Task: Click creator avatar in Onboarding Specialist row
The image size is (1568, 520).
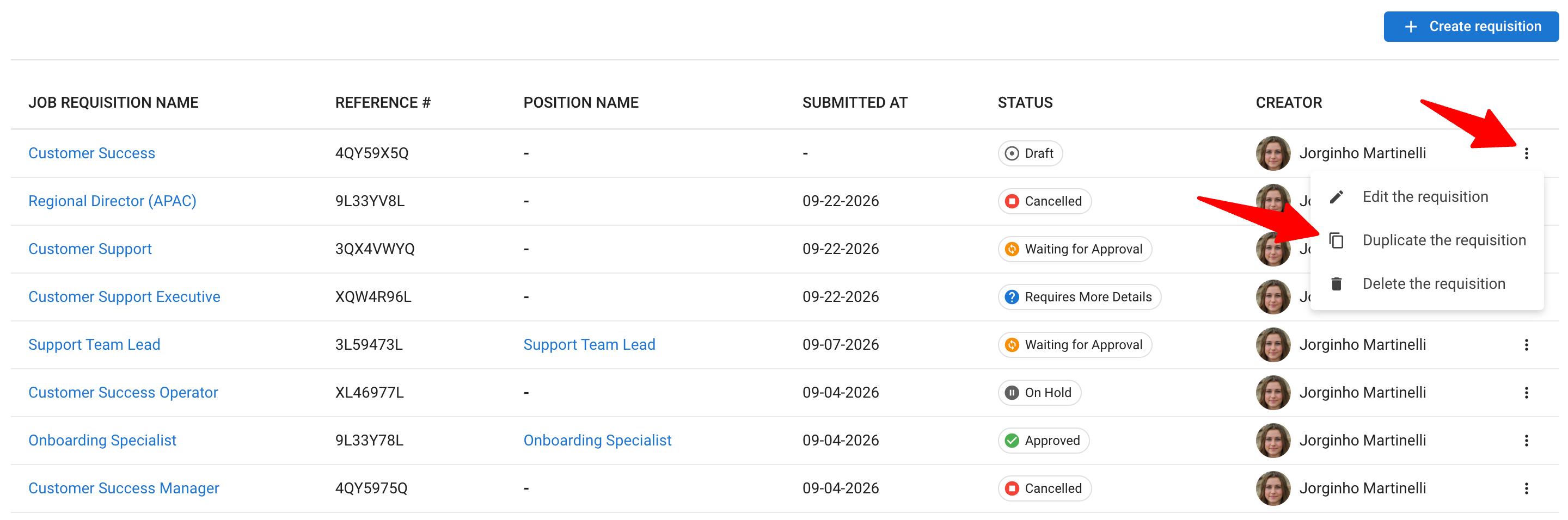Action: [x=1273, y=441]
